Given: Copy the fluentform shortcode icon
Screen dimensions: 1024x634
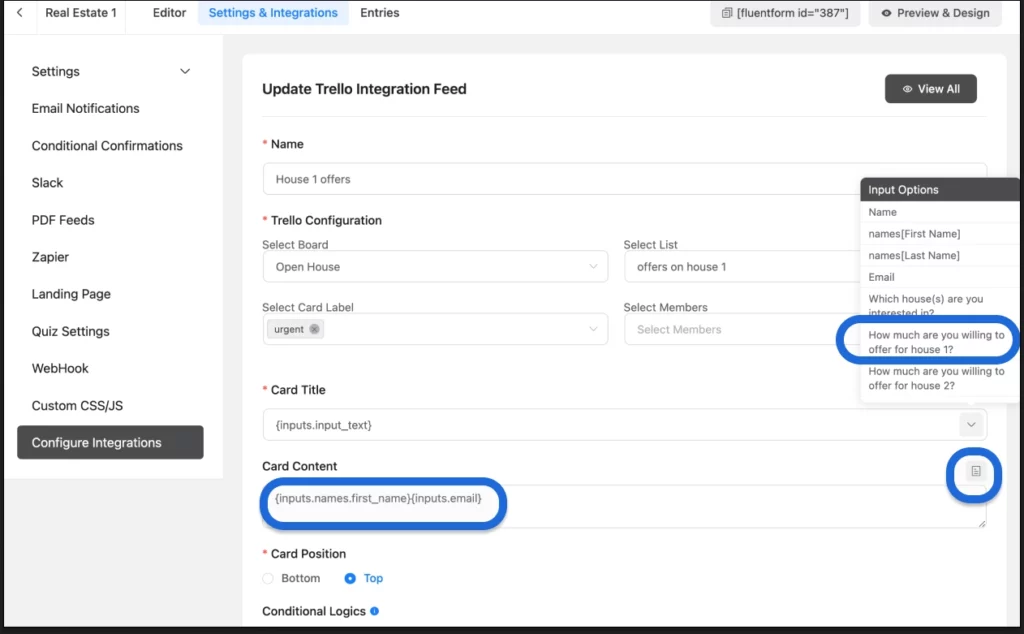Looking at the screenshot, I should coord(726,13).
